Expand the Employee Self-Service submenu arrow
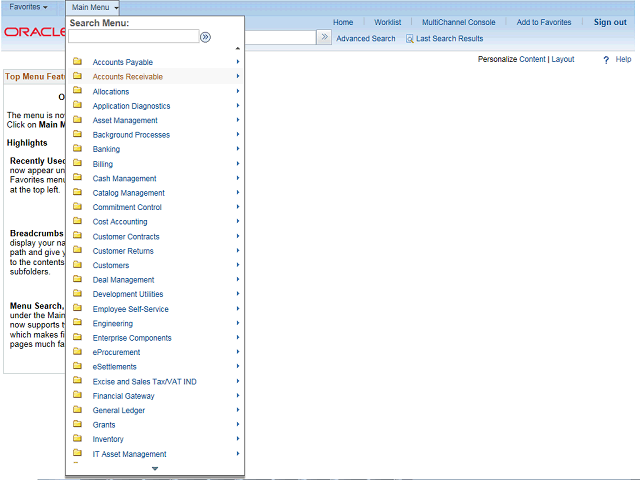The width and height of the screenshot is (640, 480). point(238,309)
